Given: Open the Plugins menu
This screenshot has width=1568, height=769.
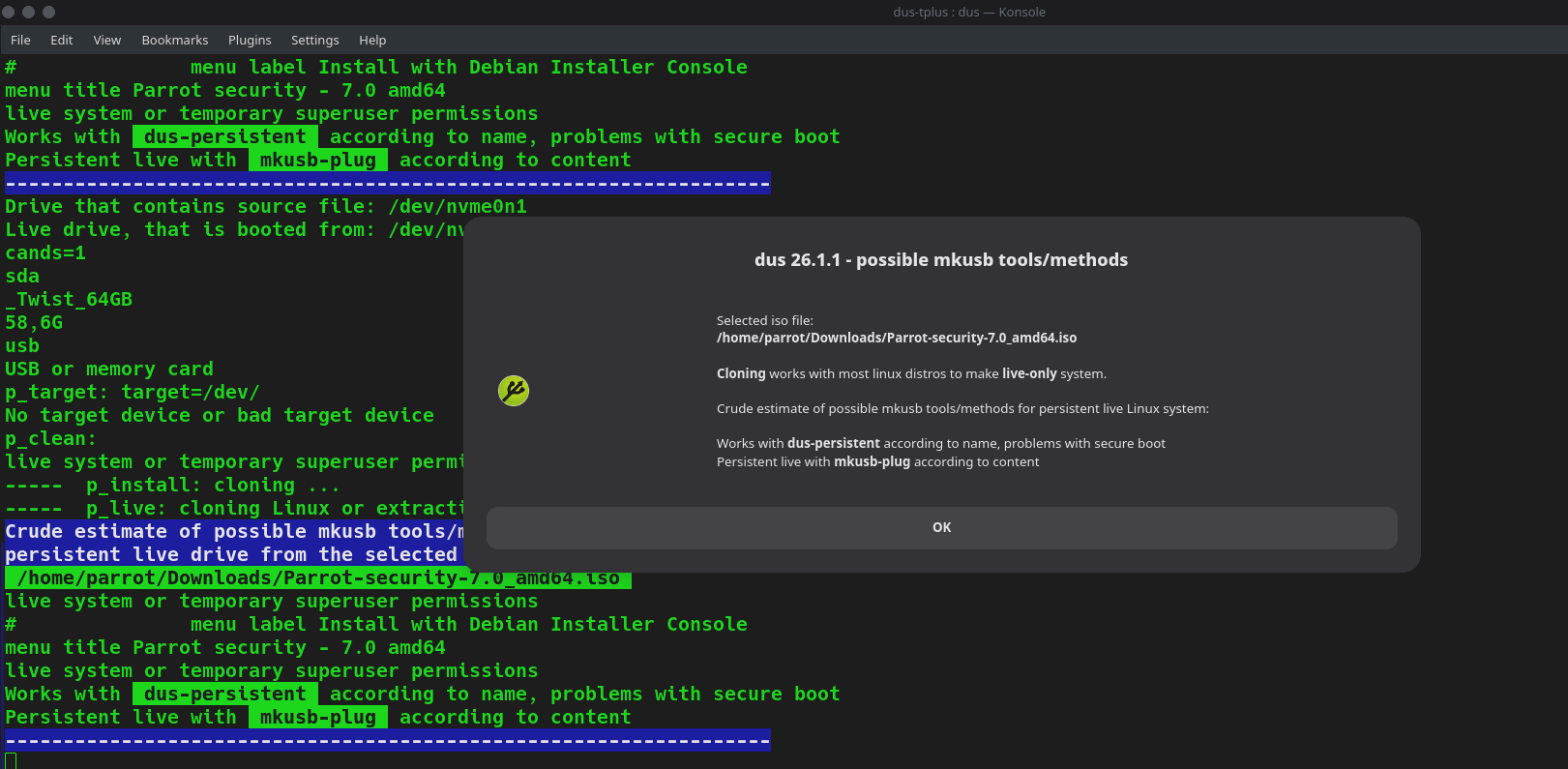Looking at the screenshot, I should [250, 40].
